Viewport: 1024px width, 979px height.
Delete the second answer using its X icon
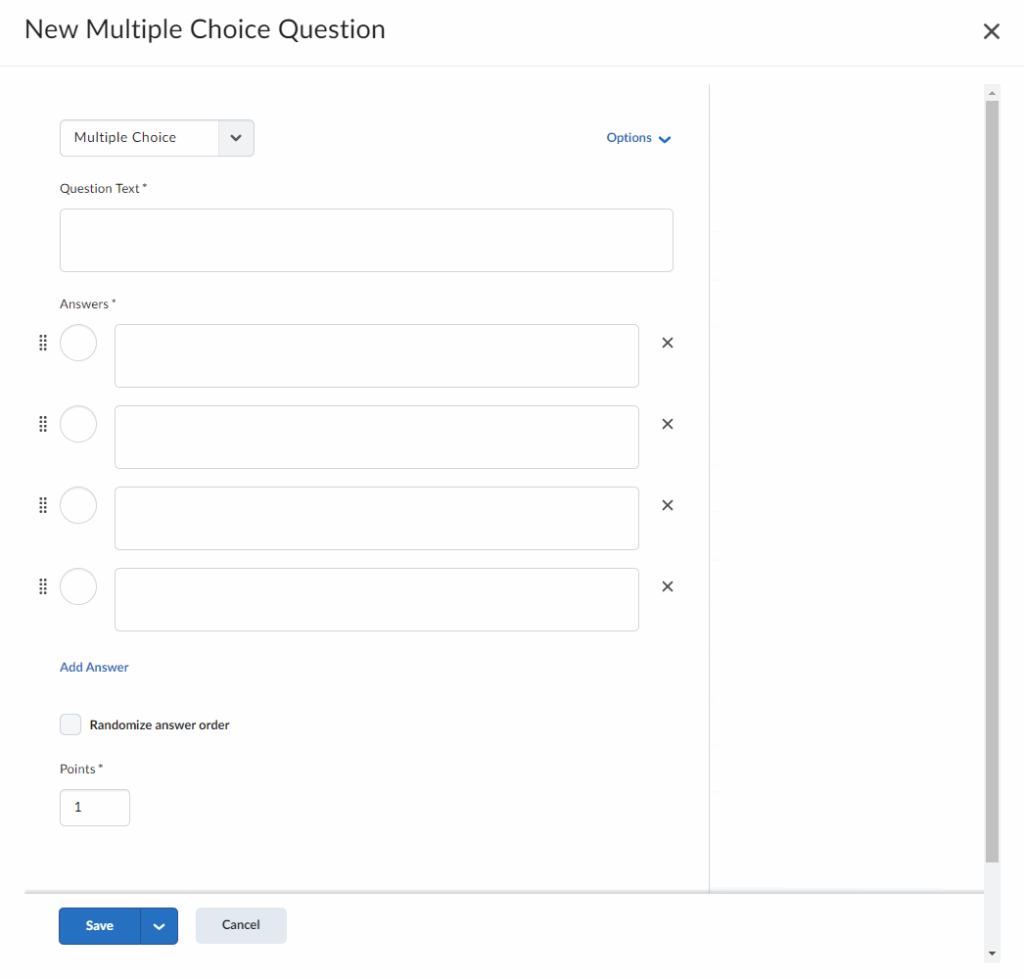668,424
